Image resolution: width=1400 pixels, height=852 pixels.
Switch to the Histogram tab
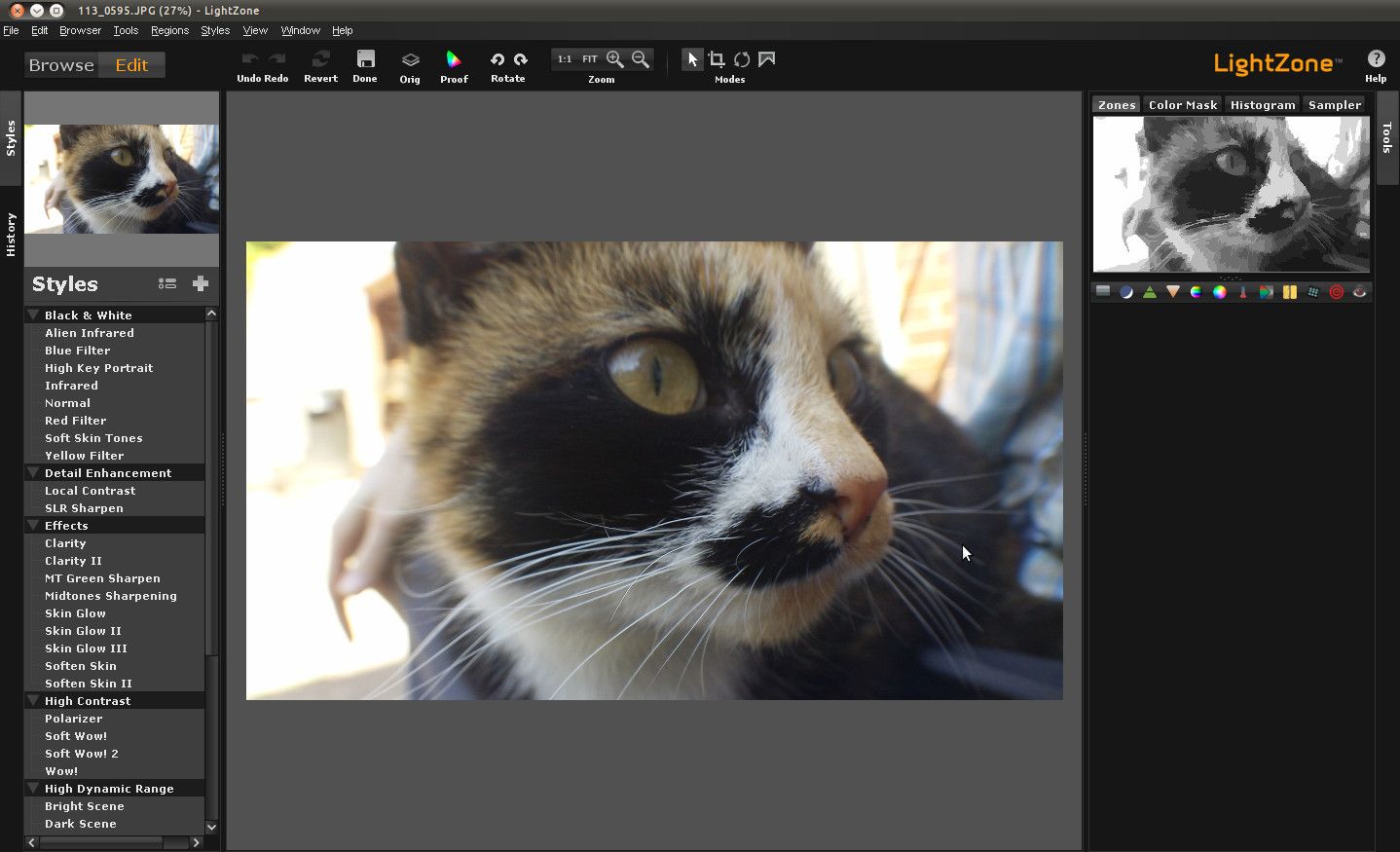pos(1262,105)
